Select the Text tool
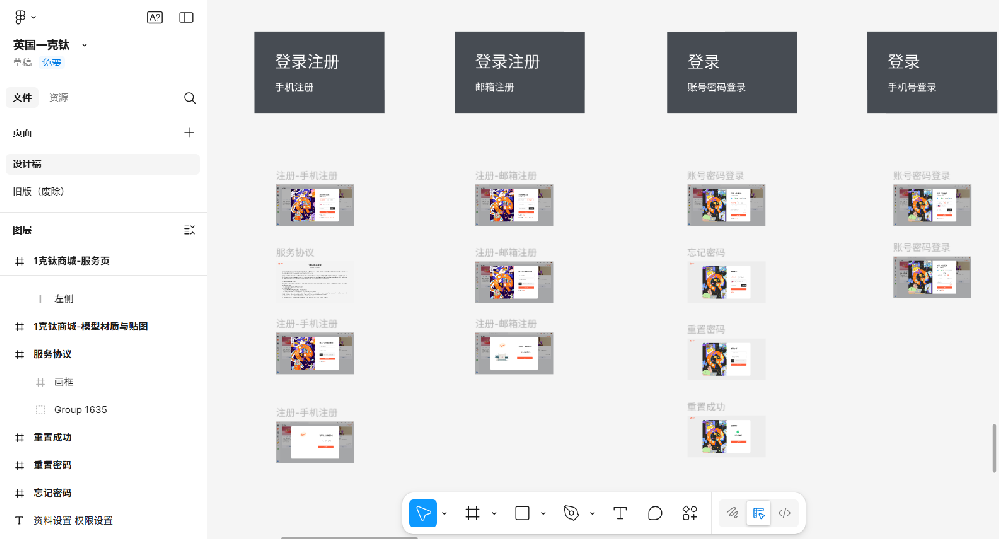This screenshot has width=999, height=539. point(620,513)
